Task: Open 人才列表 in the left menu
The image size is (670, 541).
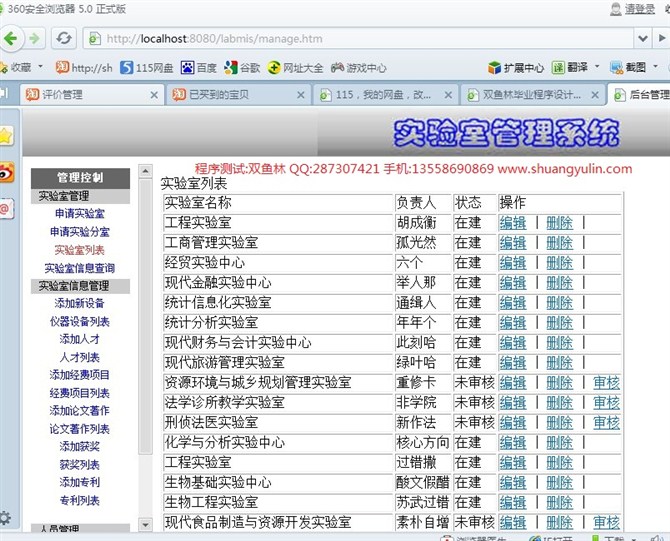Action: pos(80,357)
